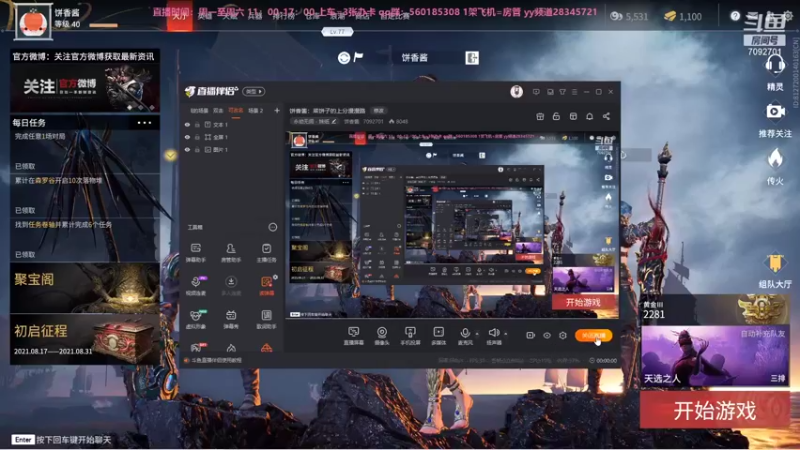Select the orange active scene tab
This screenshot has height=450, width=800.
click(236, 110)
